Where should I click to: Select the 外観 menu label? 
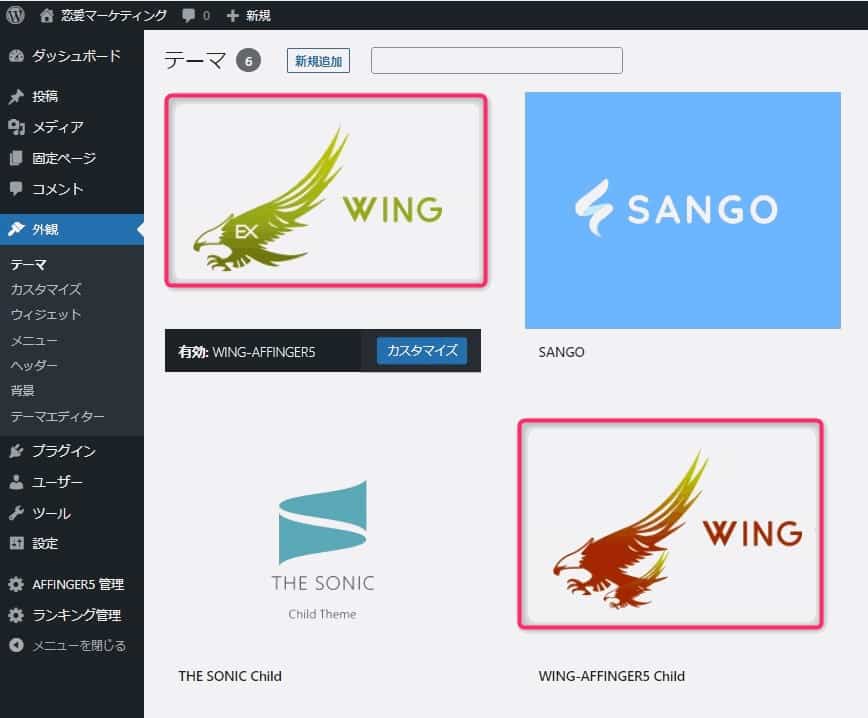click(45, 229)
